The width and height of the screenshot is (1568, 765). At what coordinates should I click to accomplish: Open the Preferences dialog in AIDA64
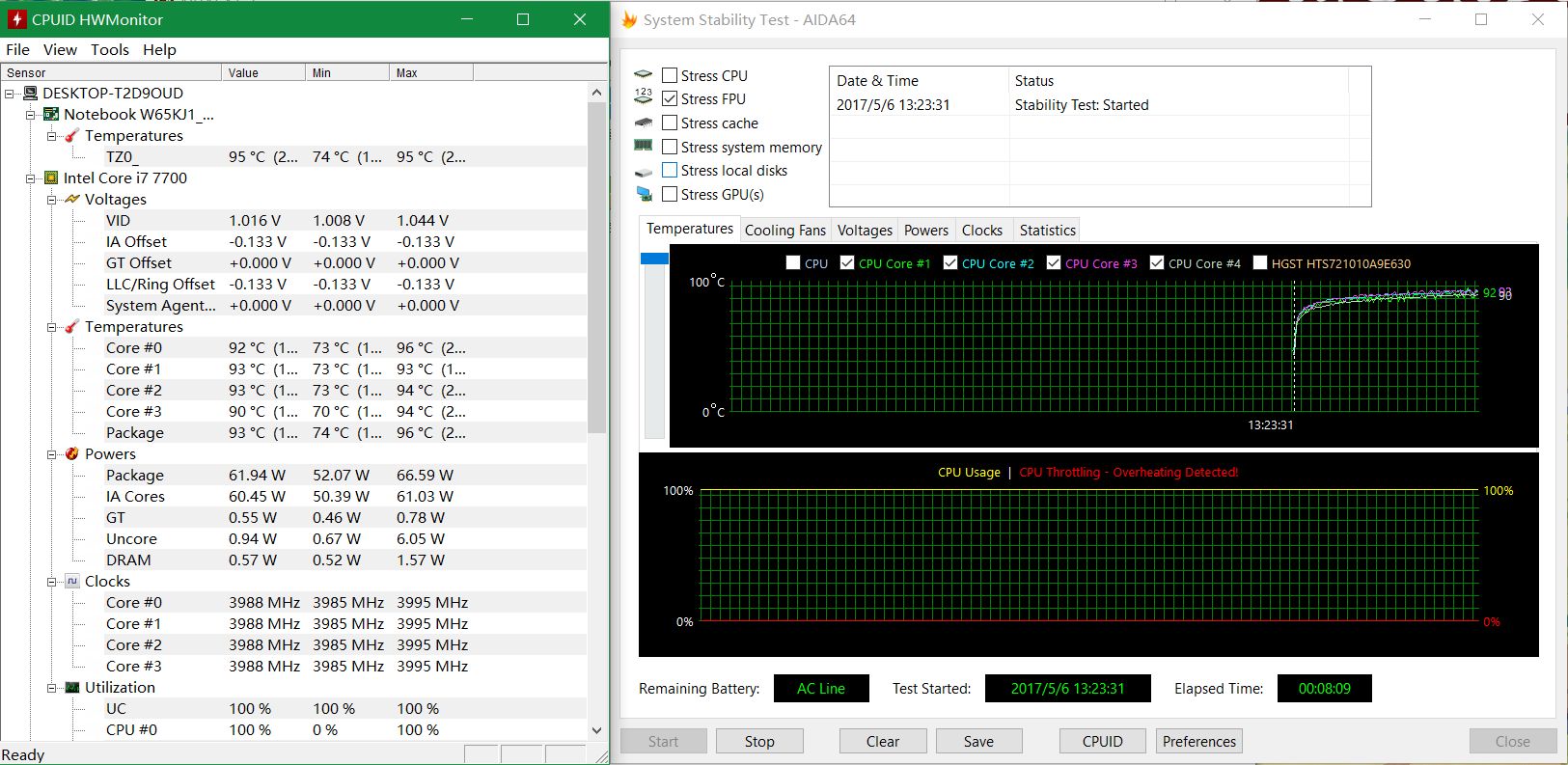[1199, 741]
